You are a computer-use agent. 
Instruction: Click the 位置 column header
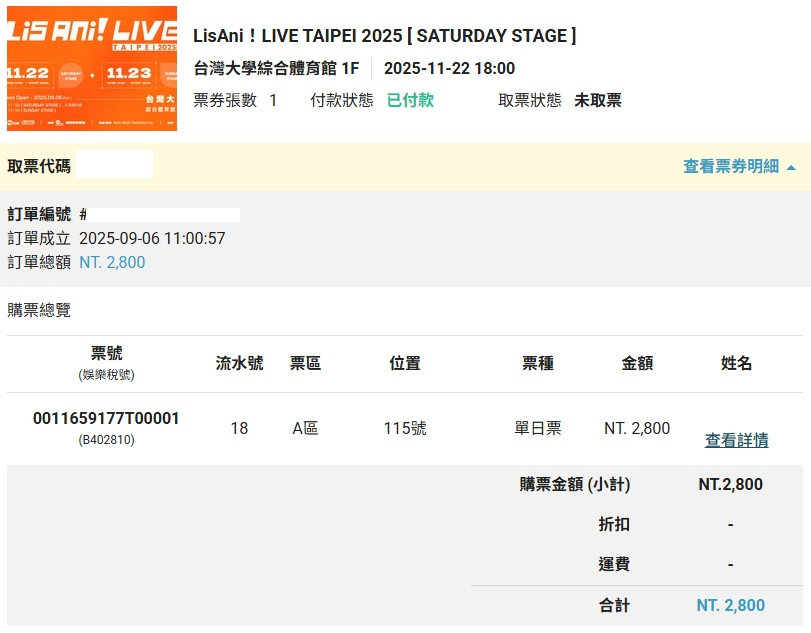click(405, 363)
